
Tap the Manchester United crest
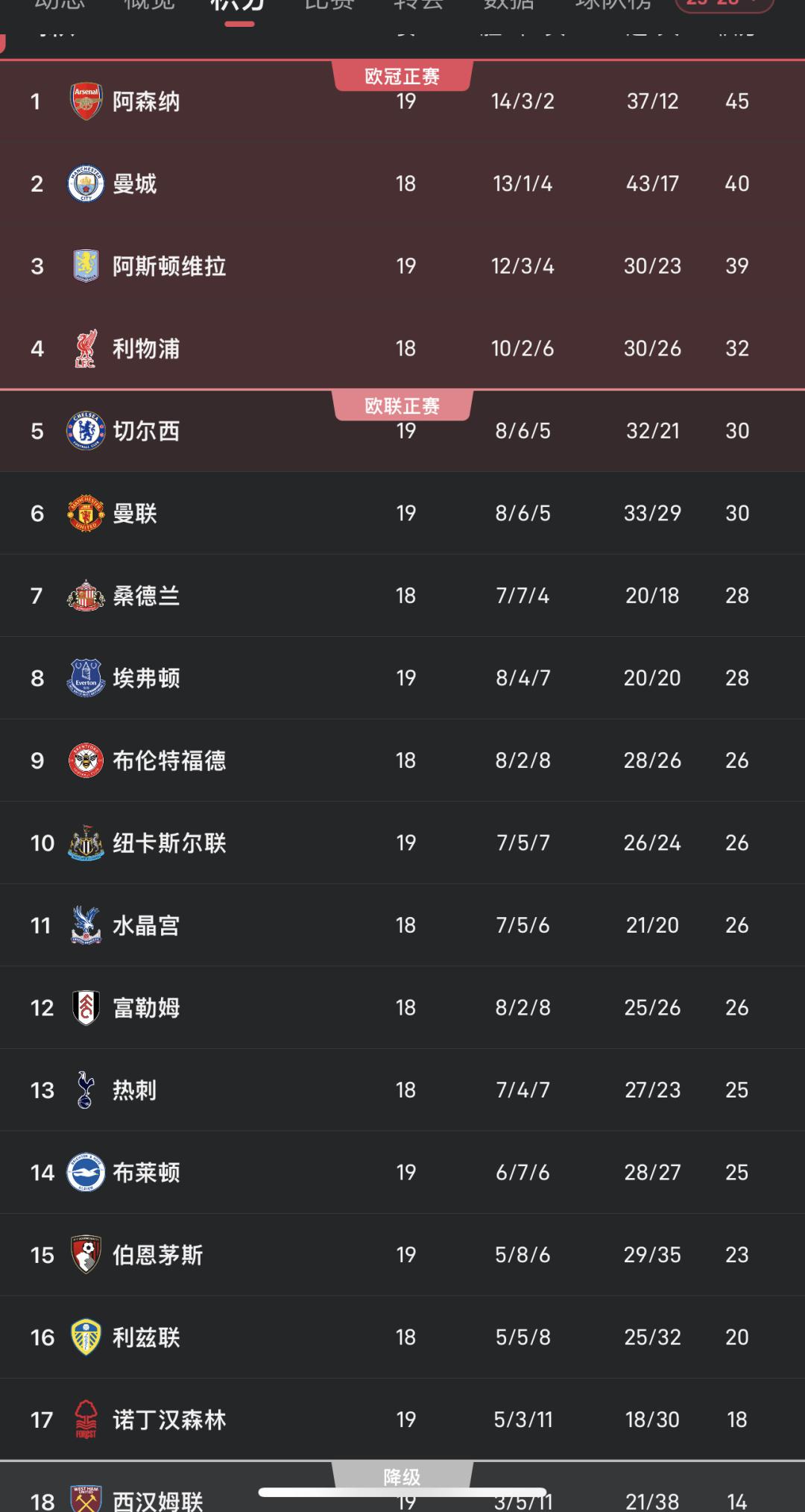tap(86, 513)
